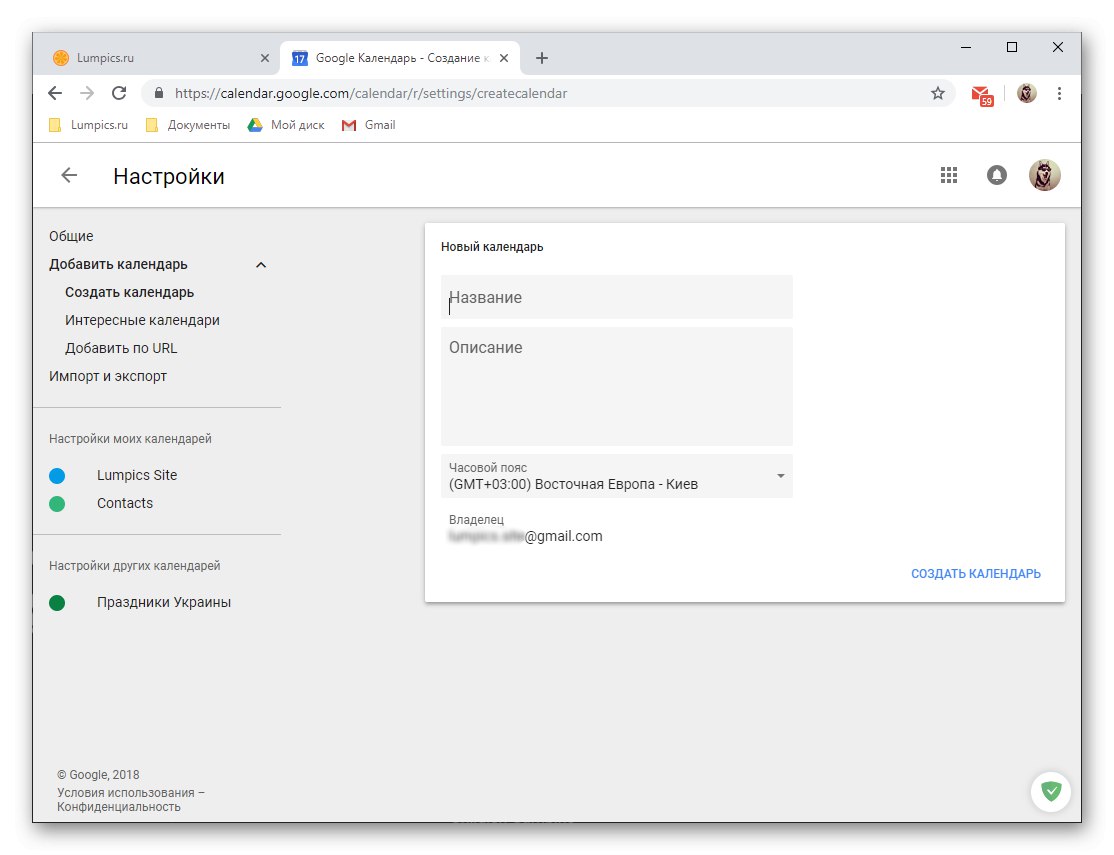Bookmark this page with the star icon
Viewport: 1114px width, 855px height.
click(937, 92)
